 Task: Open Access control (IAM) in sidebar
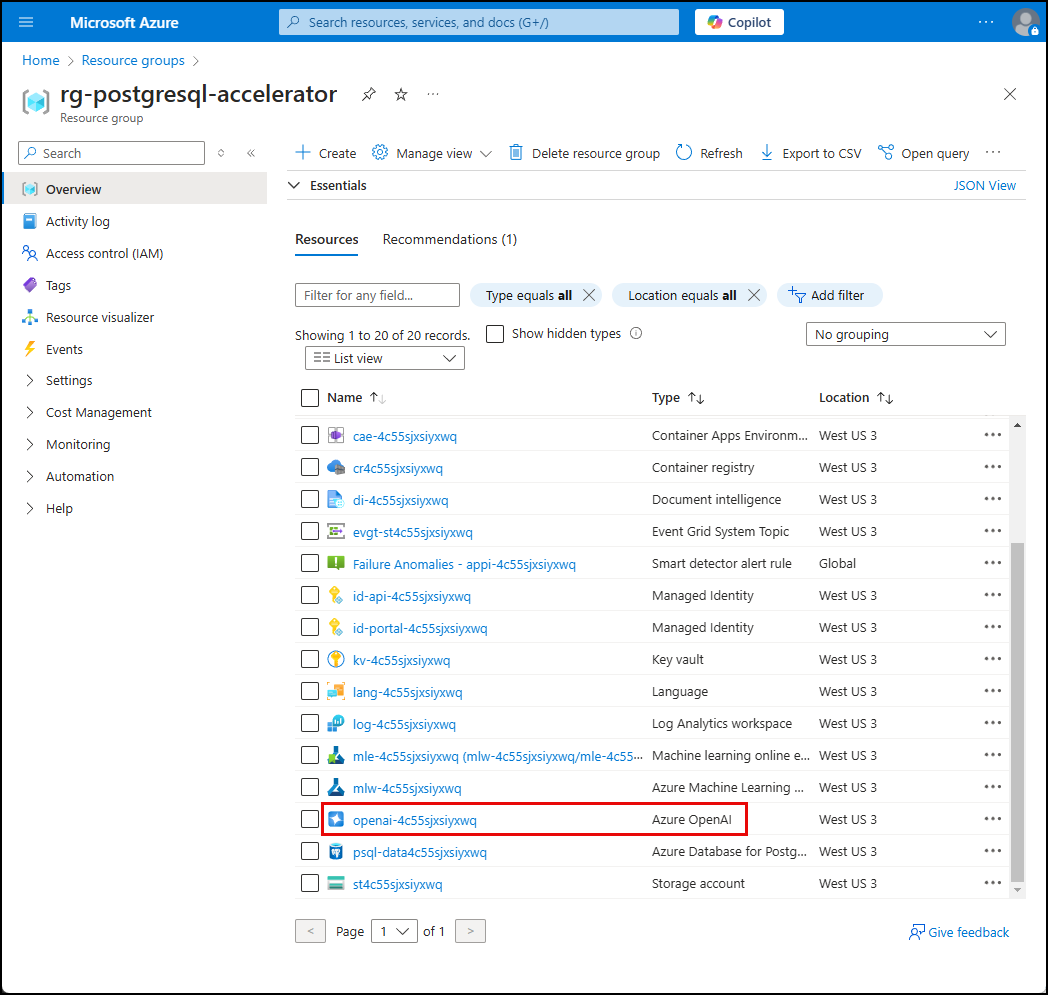104,253
